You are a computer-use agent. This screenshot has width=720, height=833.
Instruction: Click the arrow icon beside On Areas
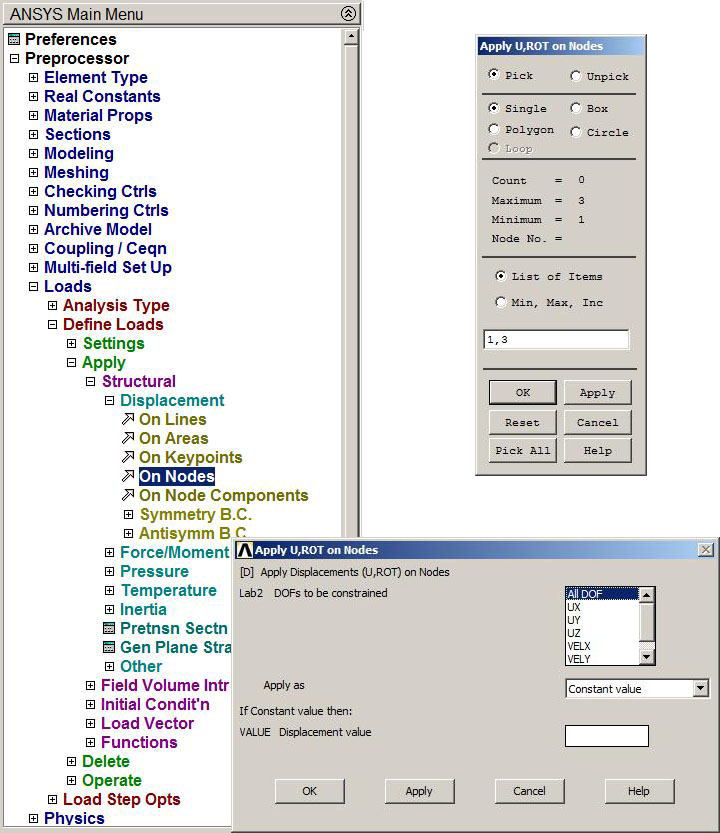tap(127, 439)
